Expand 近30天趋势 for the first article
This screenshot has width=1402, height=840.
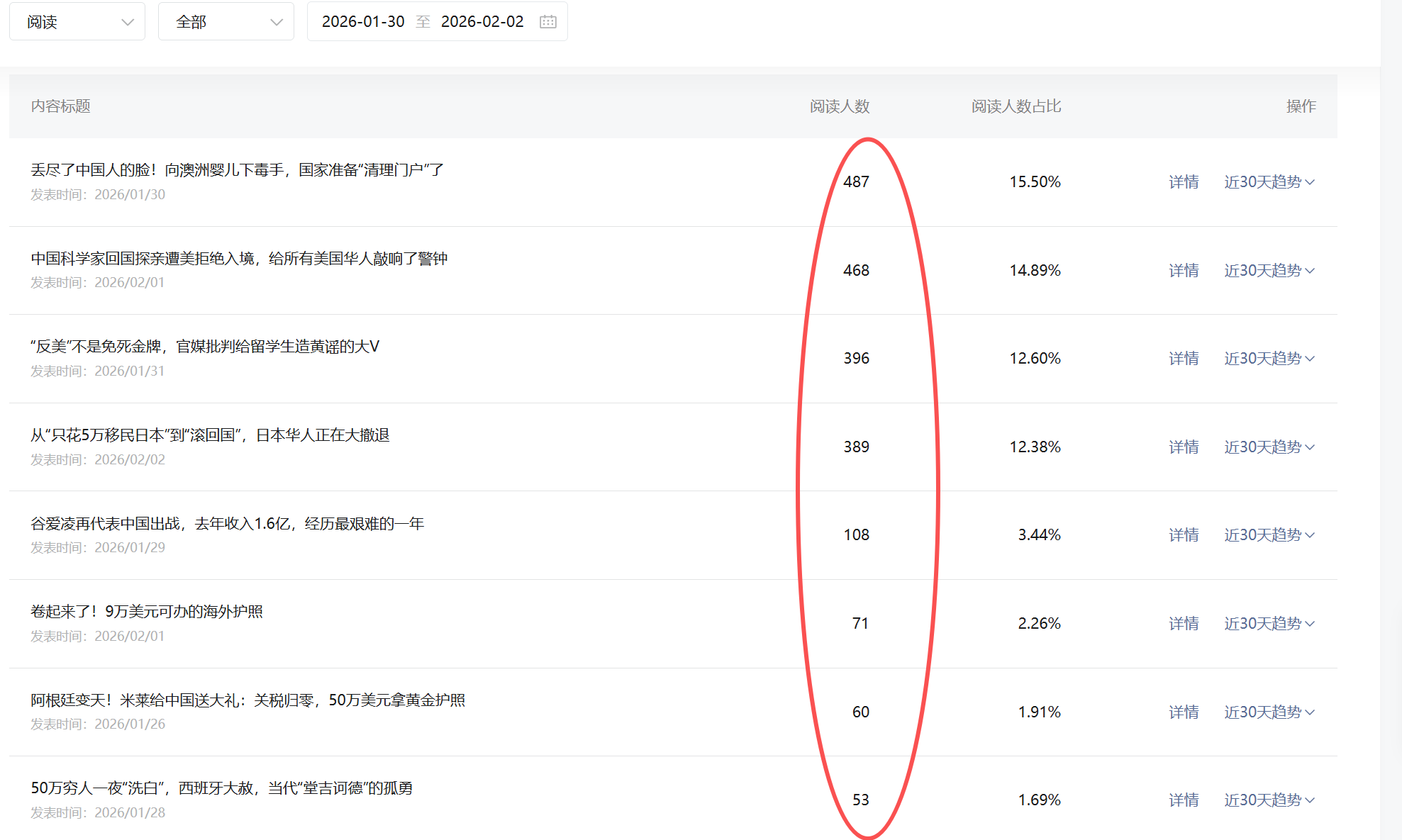1269,182
